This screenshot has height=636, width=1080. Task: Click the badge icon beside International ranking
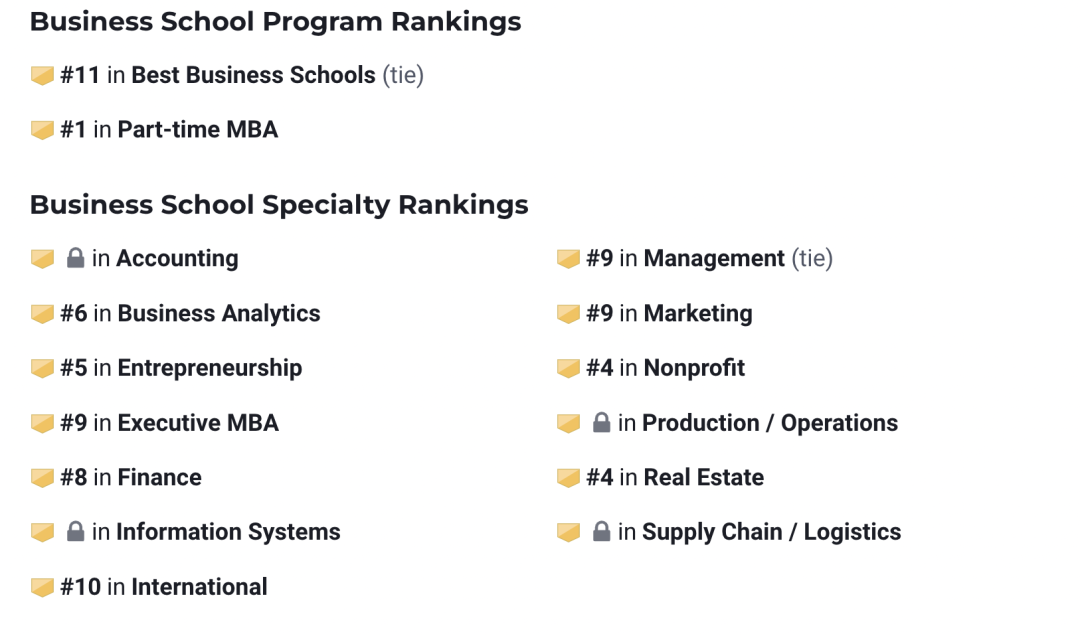tap(42, 587)
